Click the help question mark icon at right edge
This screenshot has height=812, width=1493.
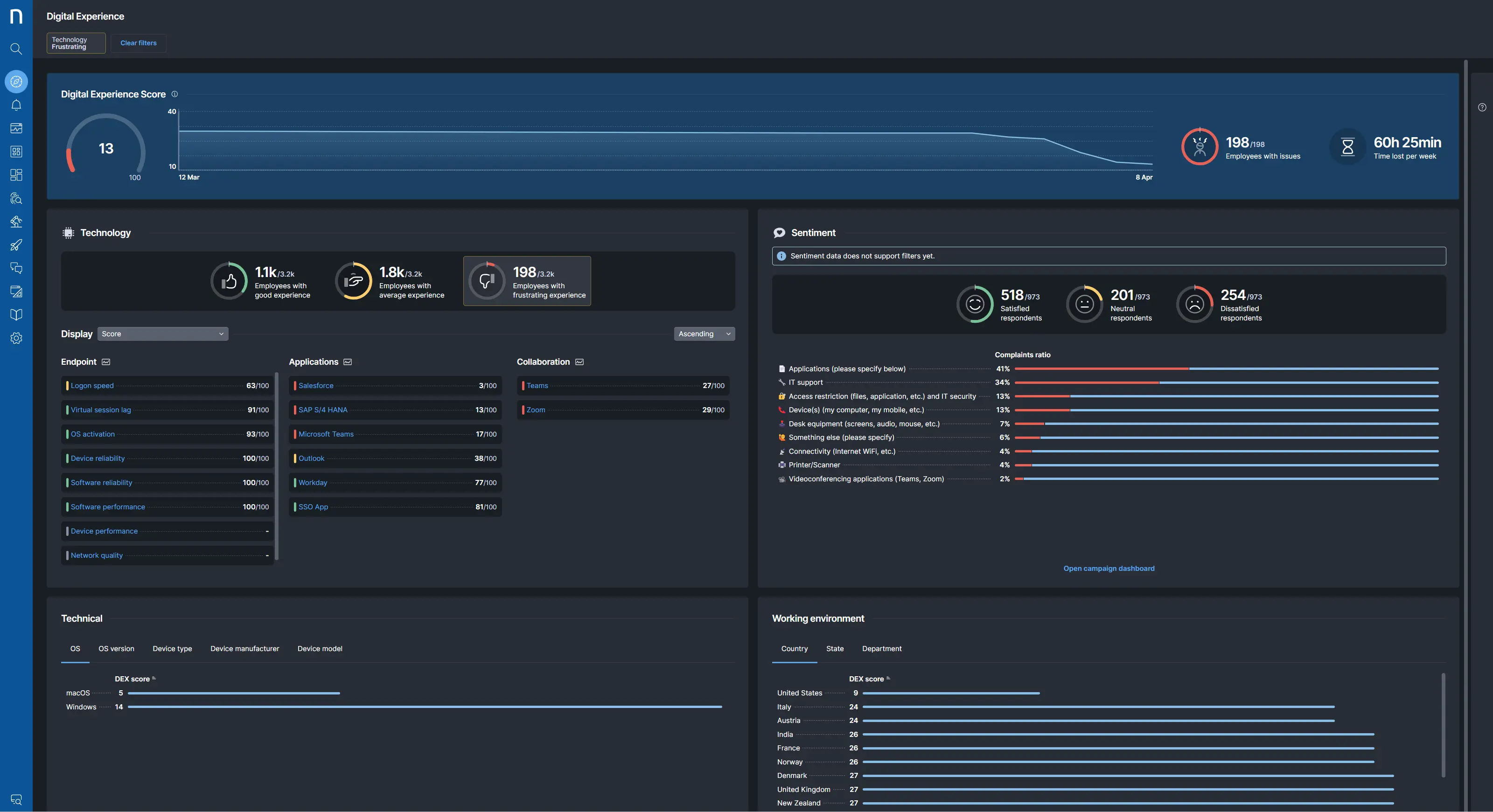click(x=1481, y=107)
